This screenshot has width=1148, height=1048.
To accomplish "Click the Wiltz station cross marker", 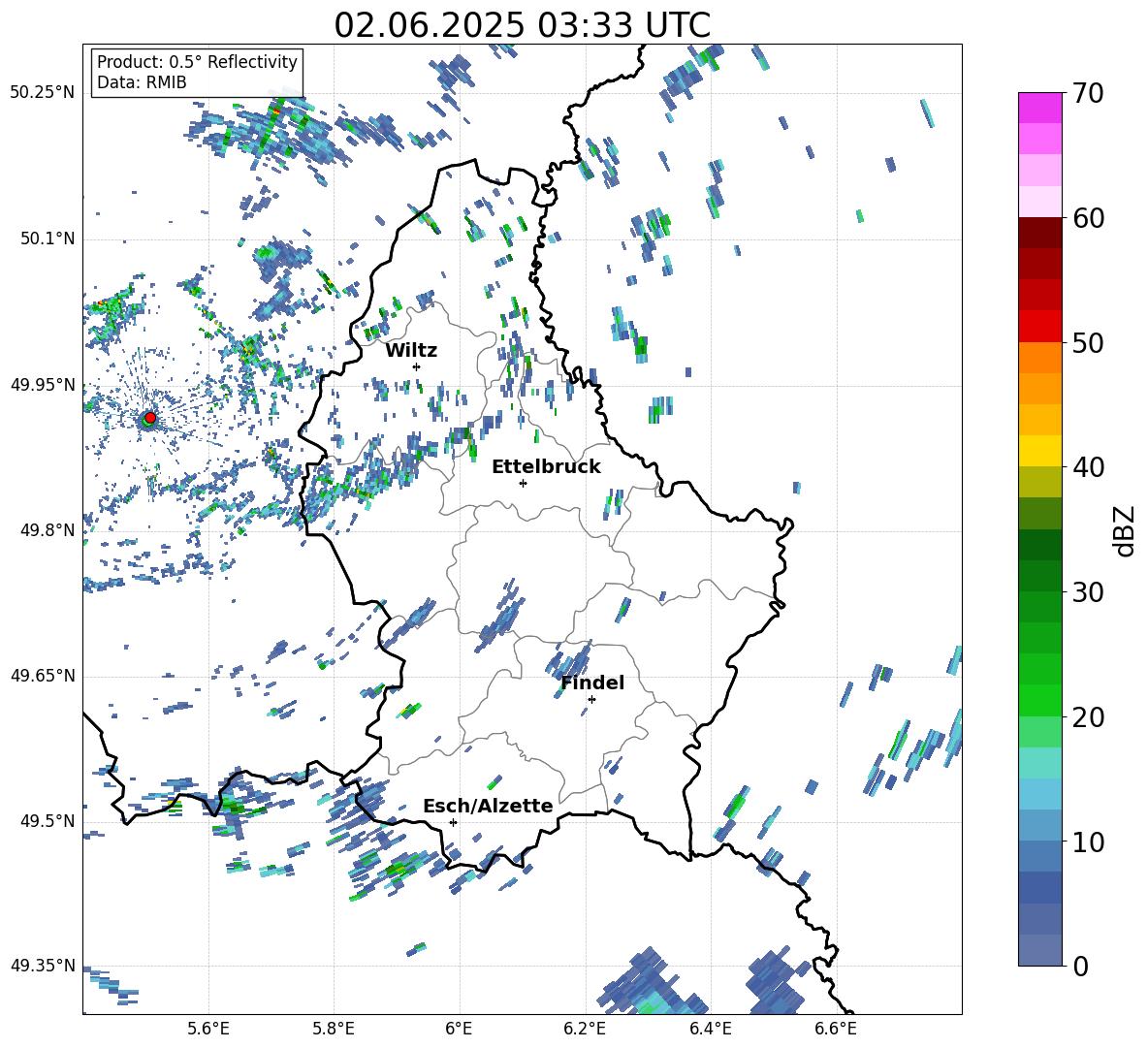I will click(x=417, y=366).
